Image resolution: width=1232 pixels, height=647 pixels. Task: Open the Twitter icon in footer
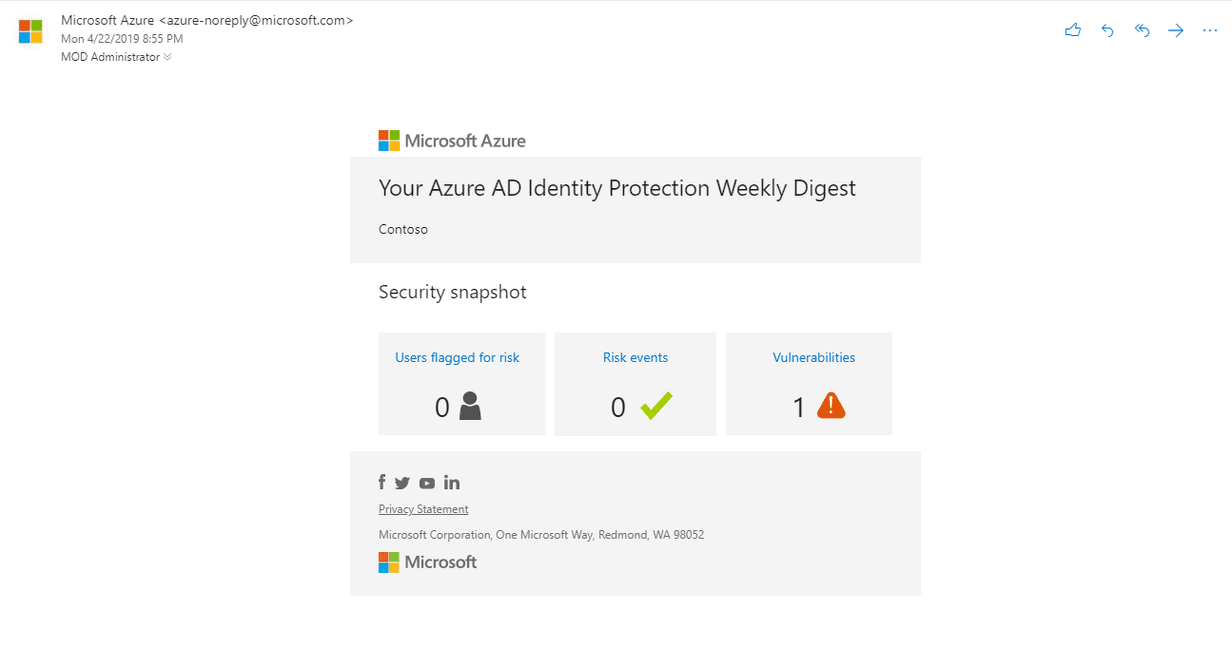[x=402, y=483]
